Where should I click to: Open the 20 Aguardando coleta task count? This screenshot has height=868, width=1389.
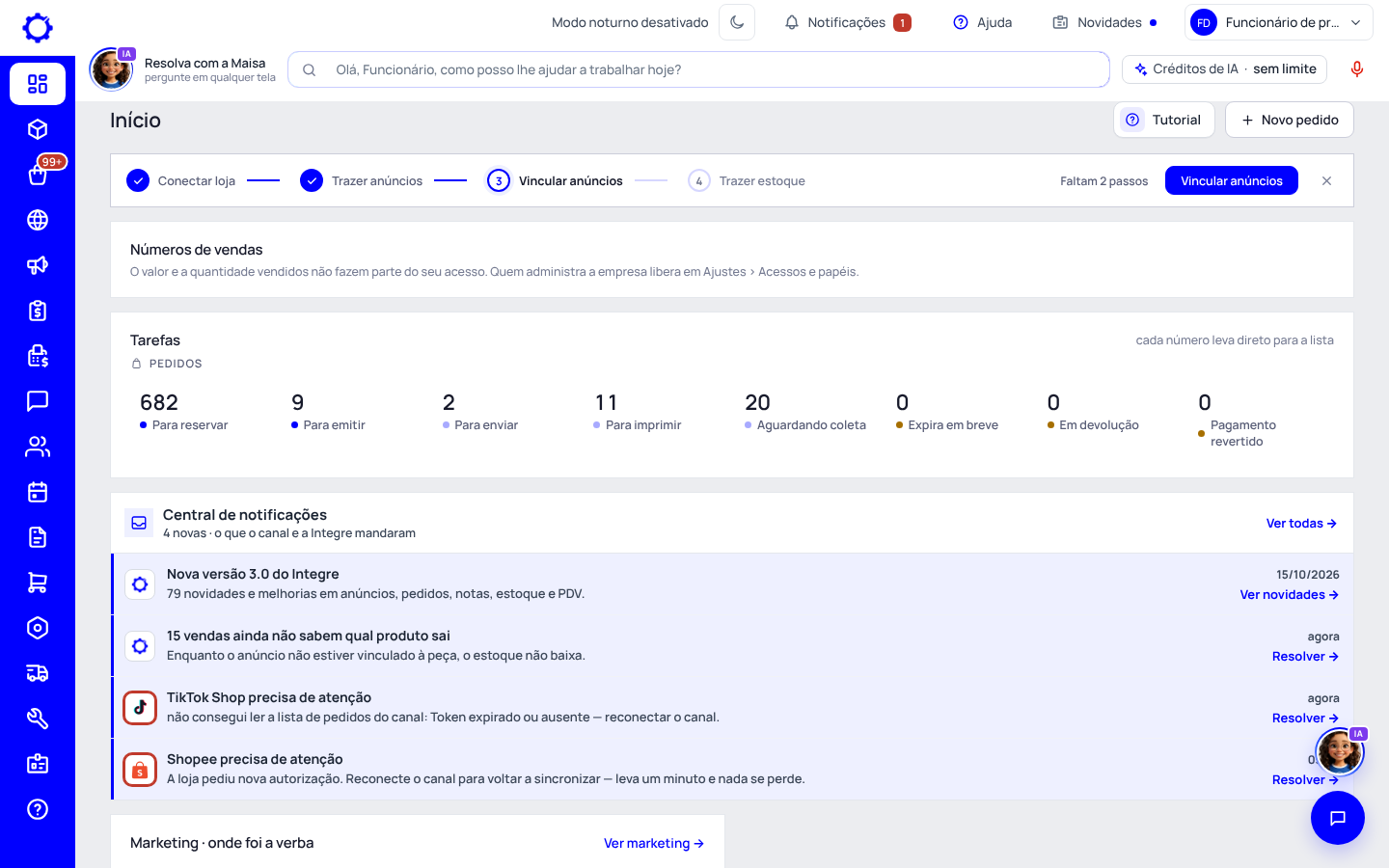coord(805,411)
